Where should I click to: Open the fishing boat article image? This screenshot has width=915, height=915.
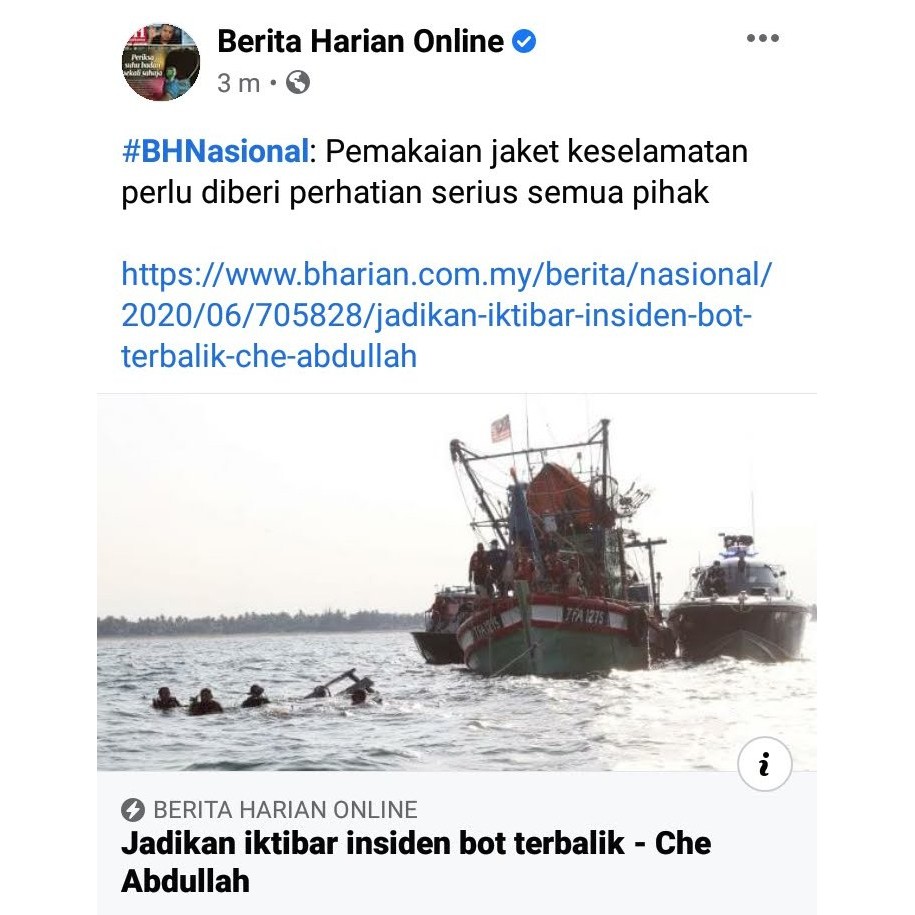[x=457, y=582]
